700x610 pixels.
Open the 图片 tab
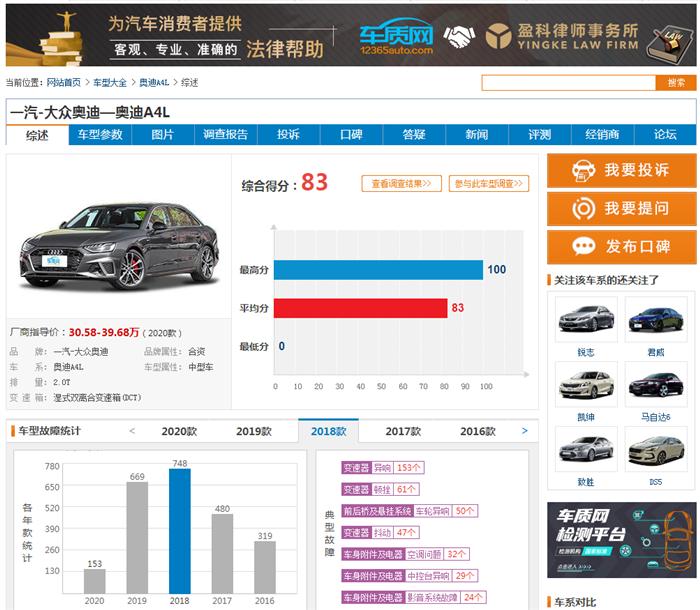[x=163, y=135]
